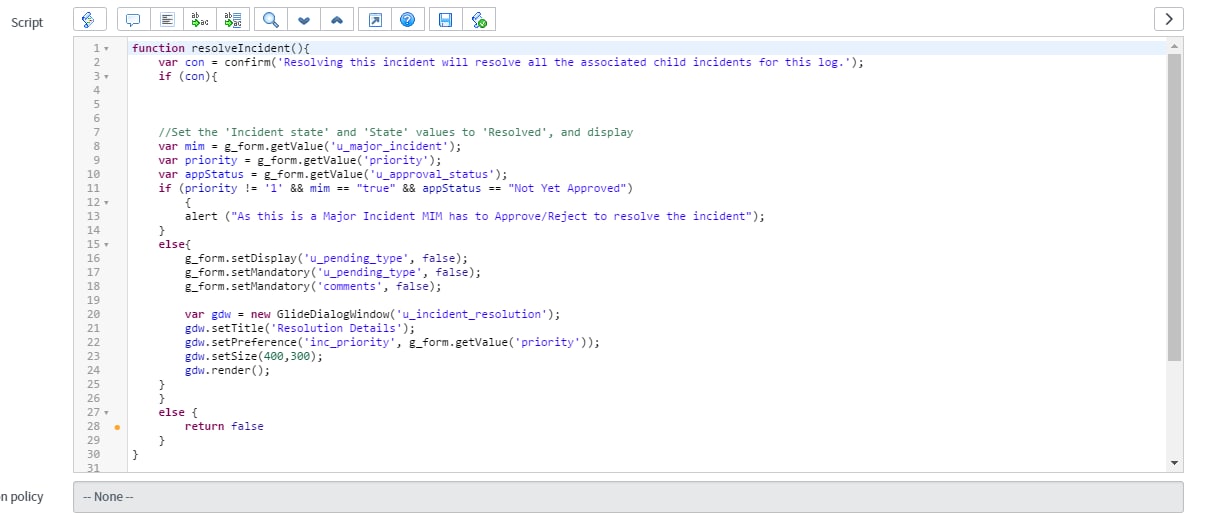Click the 'return false' line
The width and height of the screenshot is (1215, 516).
(x=224, y=426)
